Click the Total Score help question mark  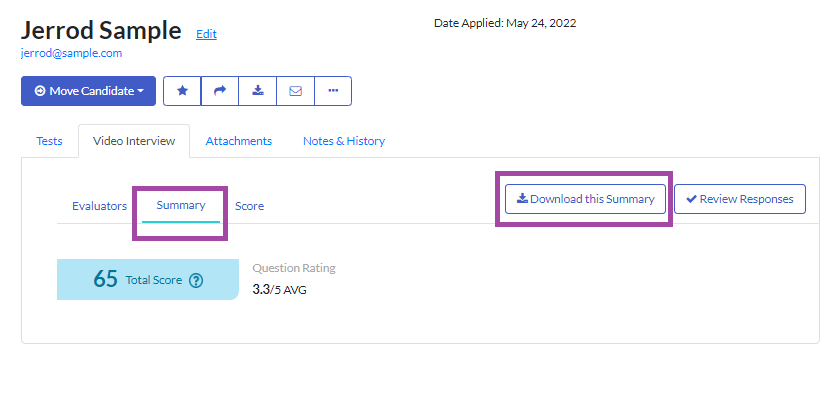pyautogui.click(x=196, y=280)
